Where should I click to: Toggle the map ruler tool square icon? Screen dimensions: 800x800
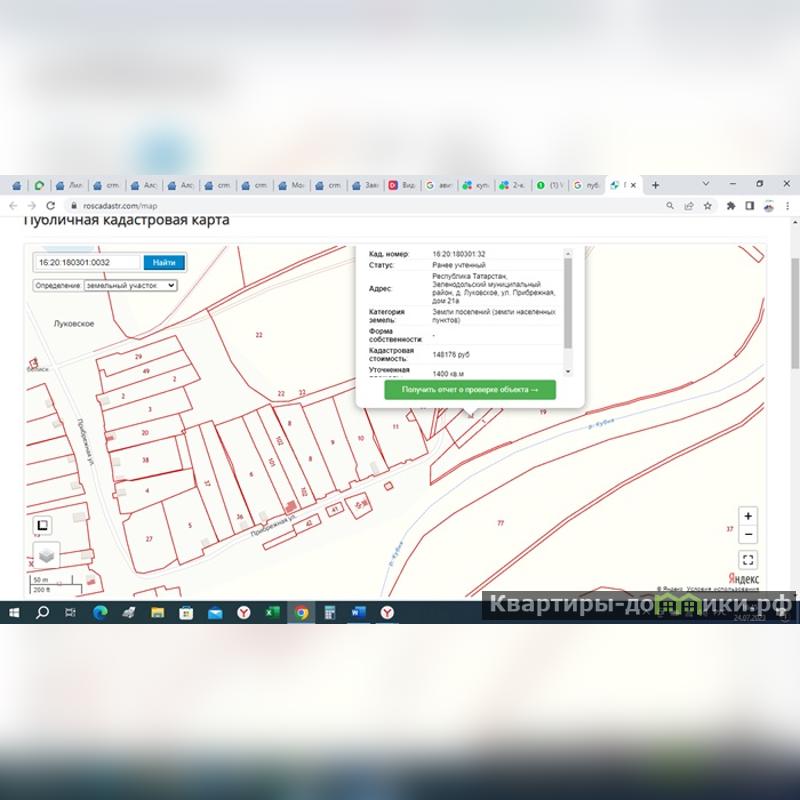click(x=42, y=524)
